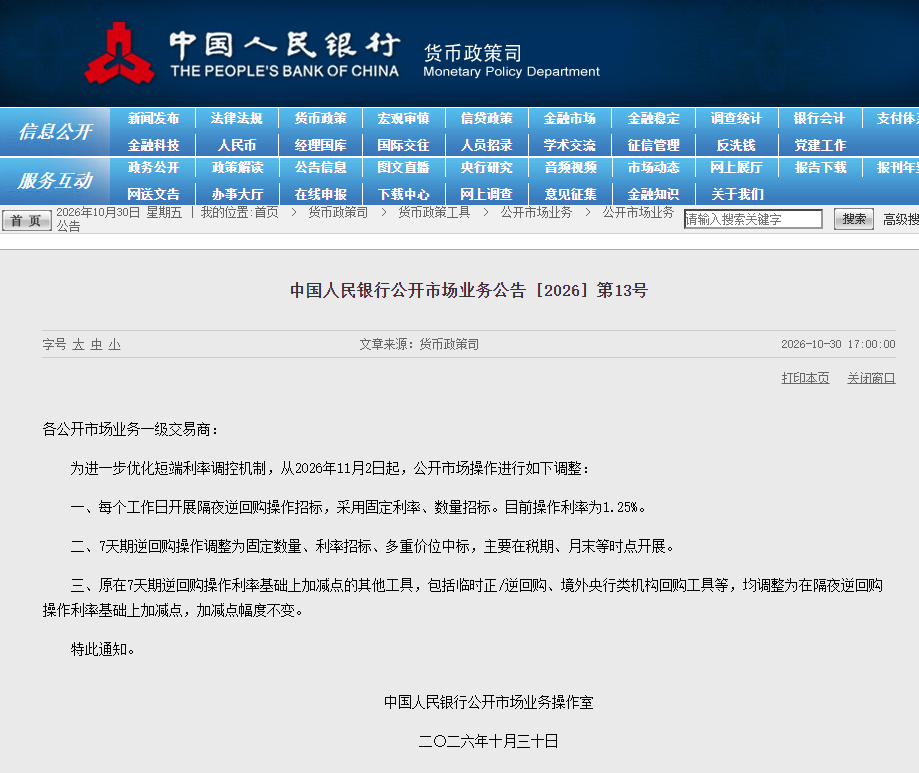
Task: Open the 信贷政策 navigation item
Action: [486, 118]
